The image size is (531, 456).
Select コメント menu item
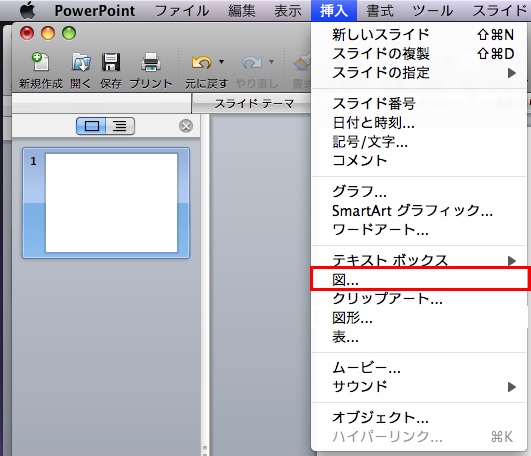pyautogui.click(x=419, y=160)
